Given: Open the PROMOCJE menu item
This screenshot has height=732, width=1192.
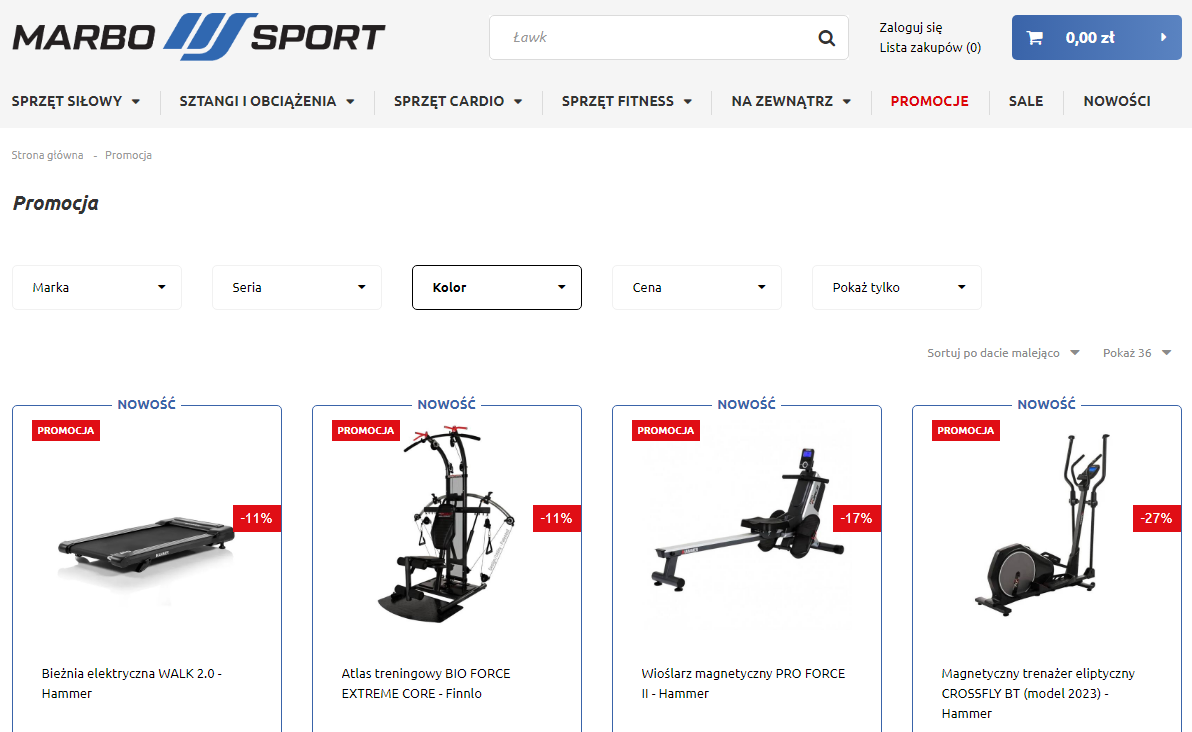Looking at the screenshot, I should pyautogui.click(x=930, y=101).
